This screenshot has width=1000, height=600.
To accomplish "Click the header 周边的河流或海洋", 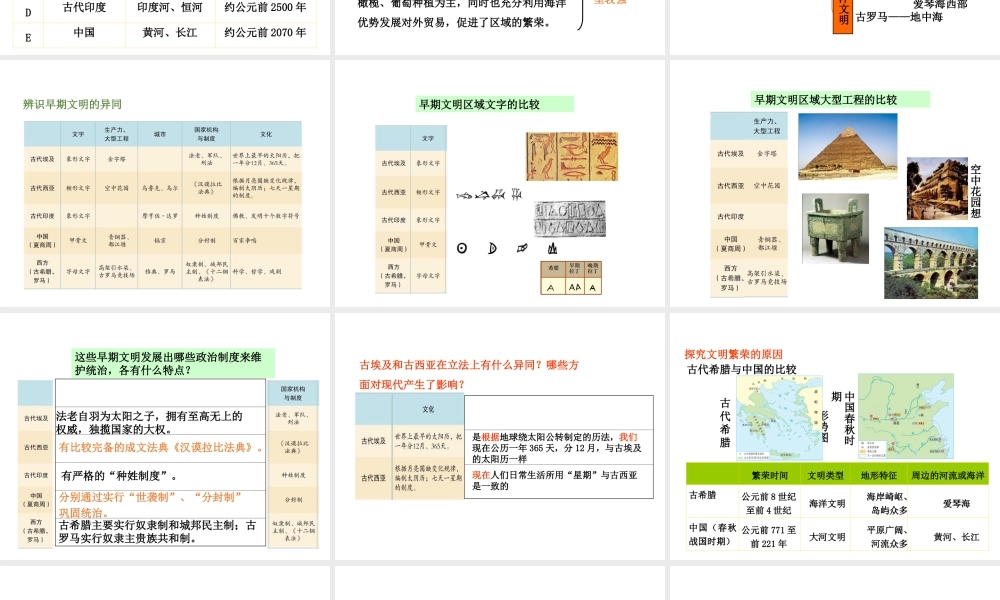I will 947,475.
